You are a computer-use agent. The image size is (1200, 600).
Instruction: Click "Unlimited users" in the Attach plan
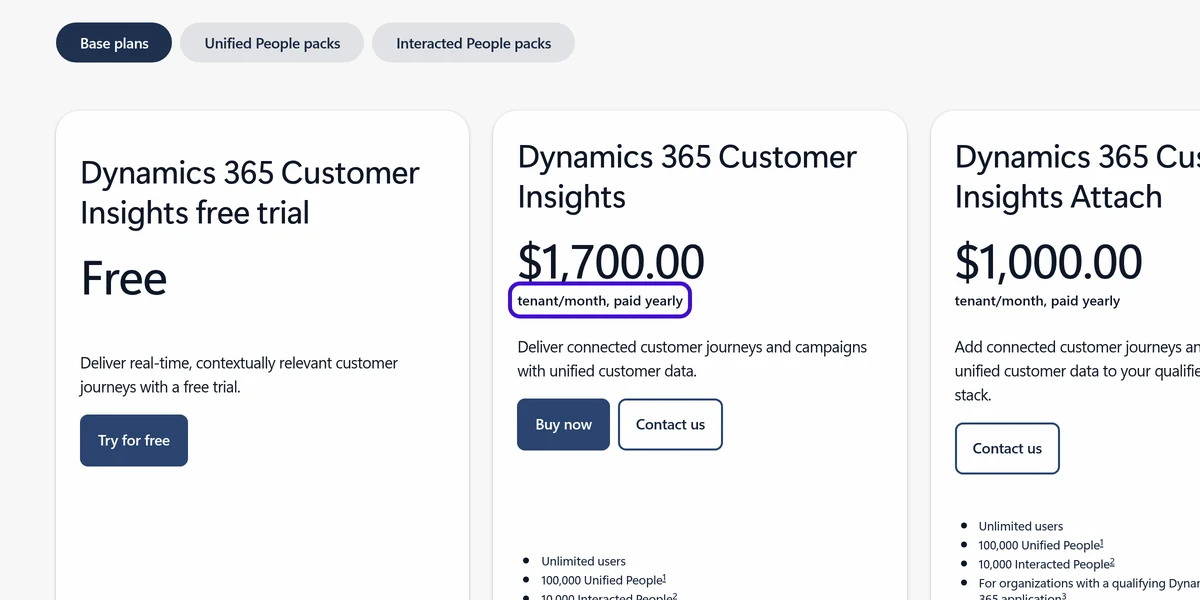[x=1021, y=526]
